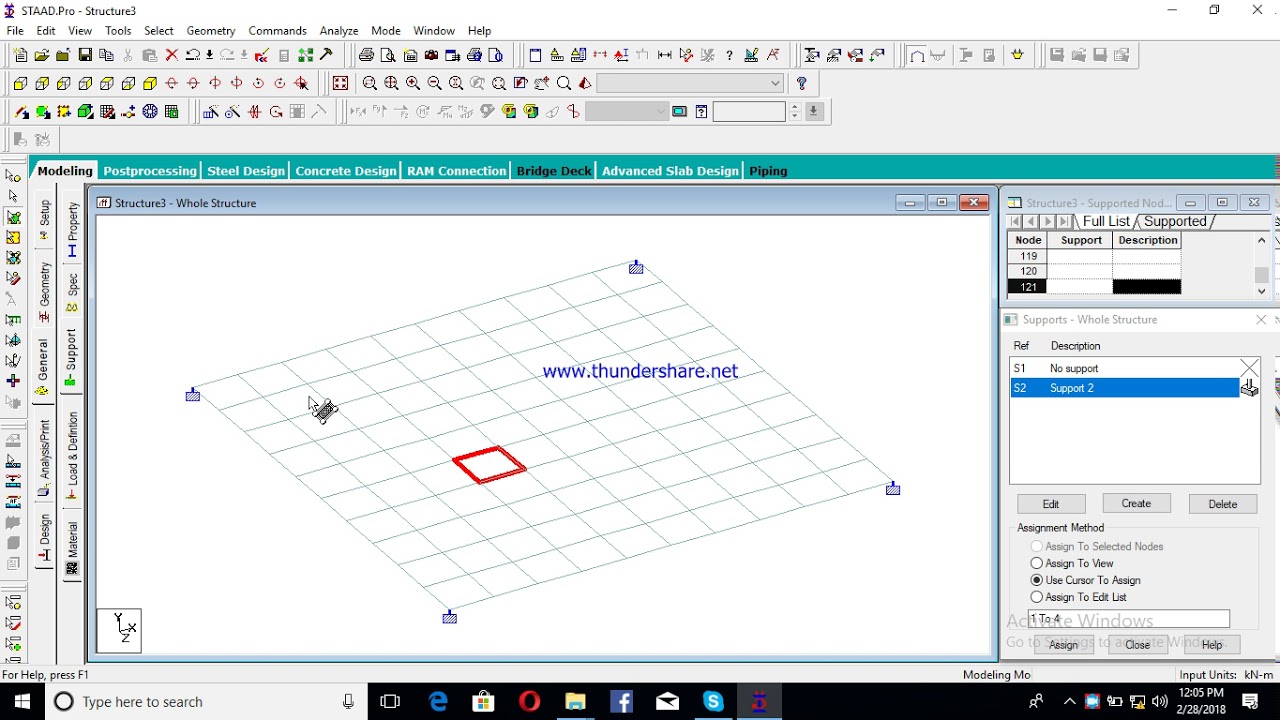Open the Load & Definition side tab
Screen dimensions: 1280x720
point(72,455)
